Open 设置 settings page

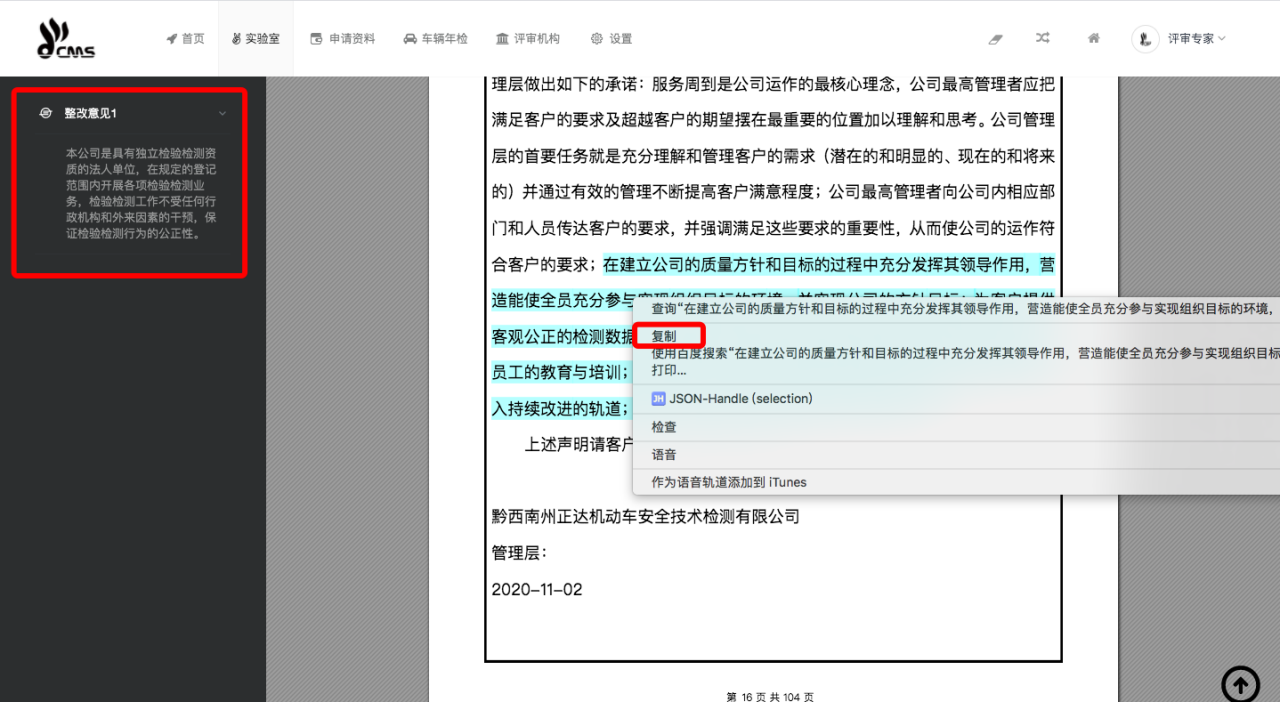coord(611,39)
